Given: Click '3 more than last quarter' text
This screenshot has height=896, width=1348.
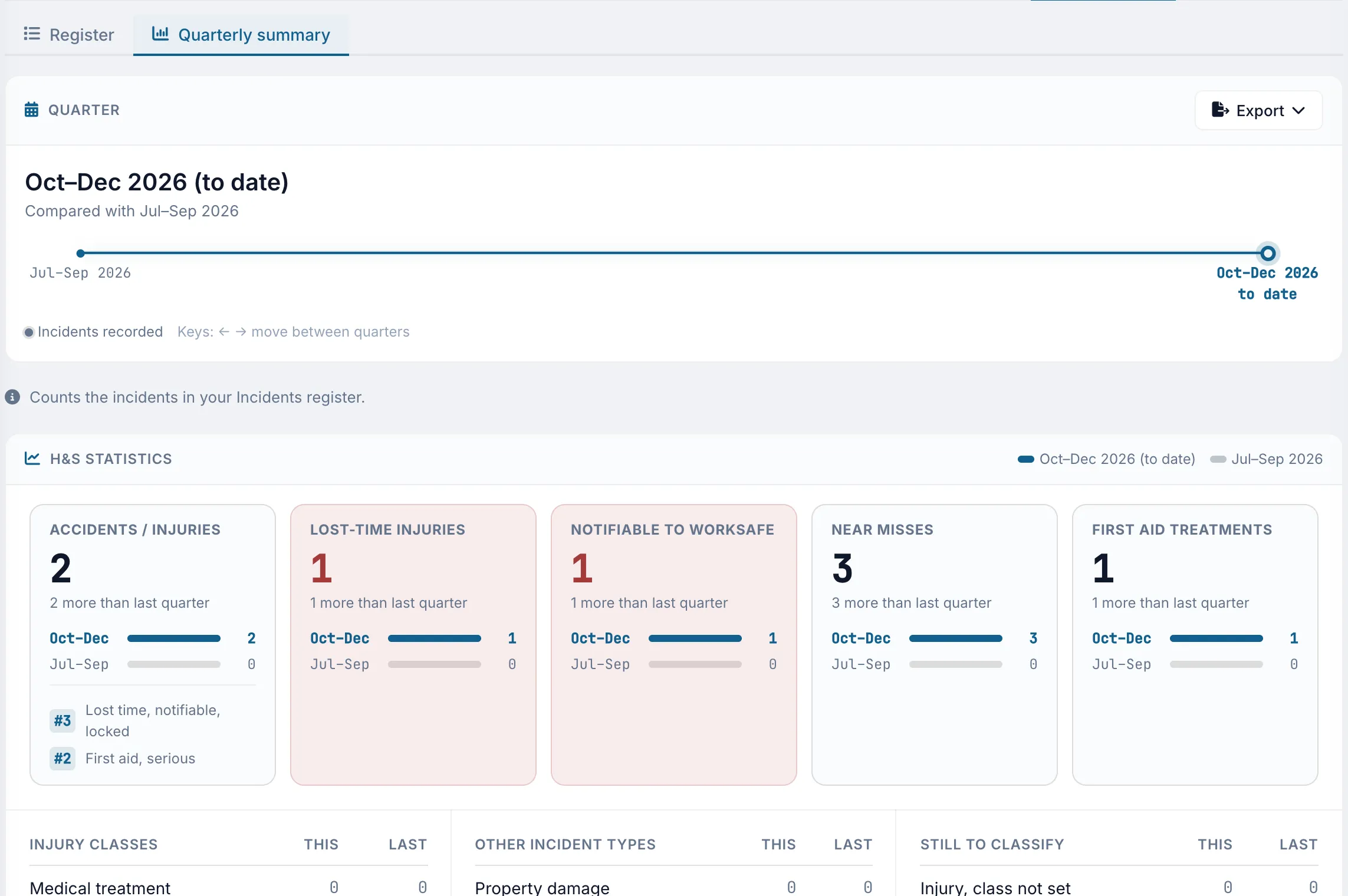Looking at the screenshot, I should click(911, 603).
